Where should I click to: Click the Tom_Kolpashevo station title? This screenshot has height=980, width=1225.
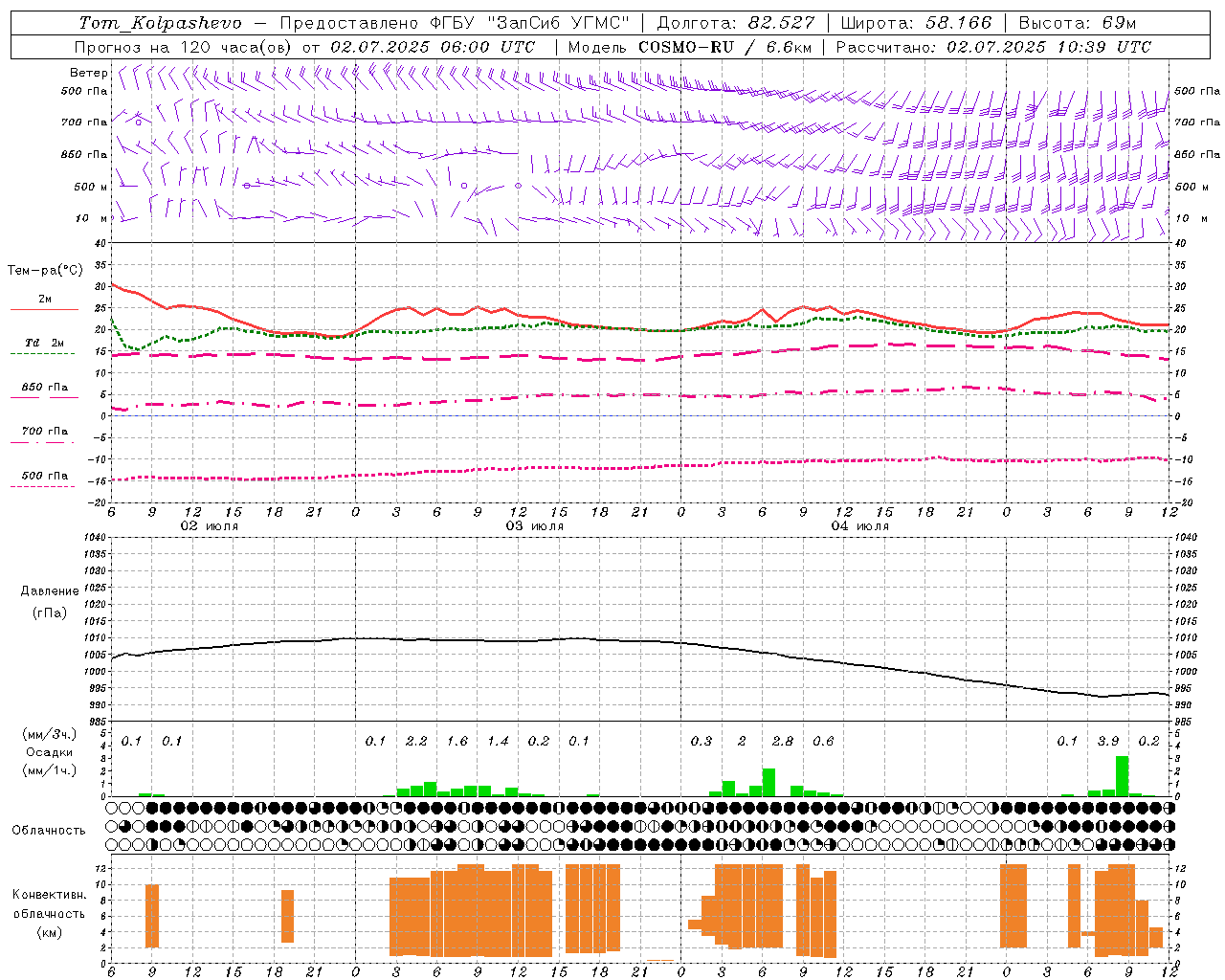point(160,23)
